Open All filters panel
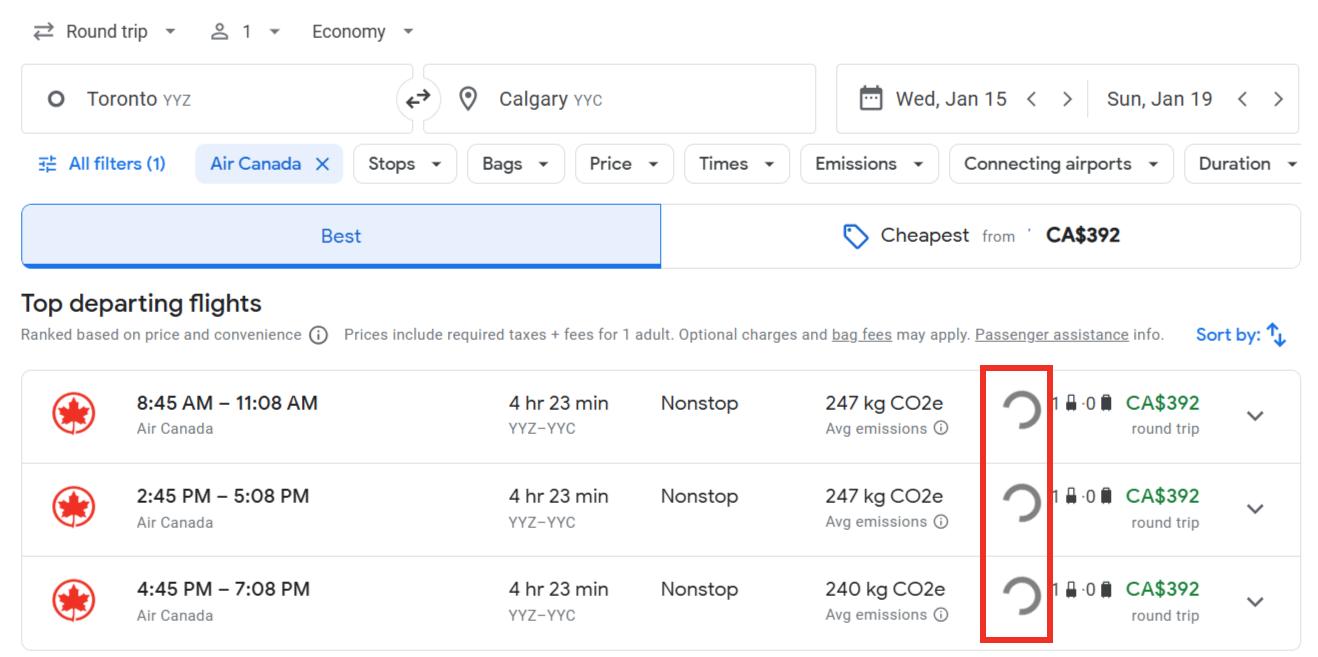This screenshot has width=1318, height=657. point(102,164)
